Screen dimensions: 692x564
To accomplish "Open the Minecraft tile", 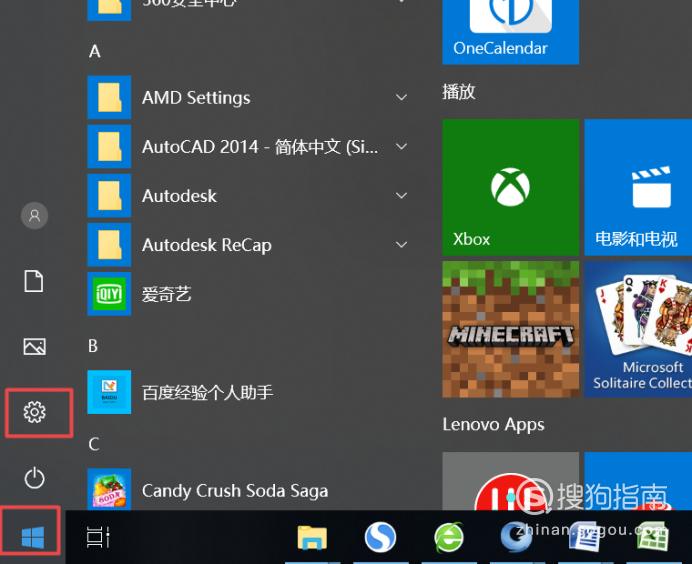I will (x=511, y=329).
